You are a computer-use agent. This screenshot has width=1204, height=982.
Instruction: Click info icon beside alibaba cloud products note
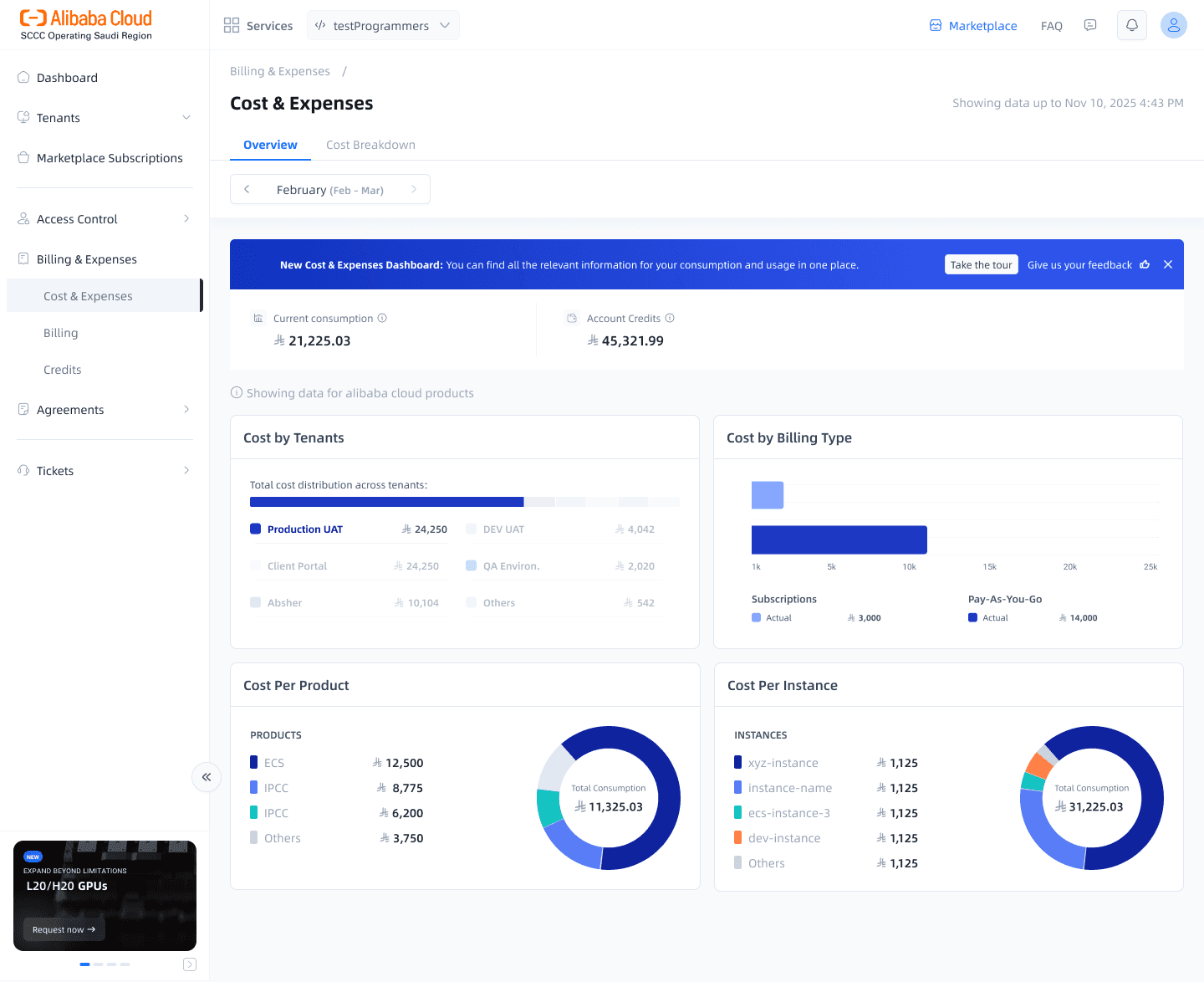pos(237,392)
